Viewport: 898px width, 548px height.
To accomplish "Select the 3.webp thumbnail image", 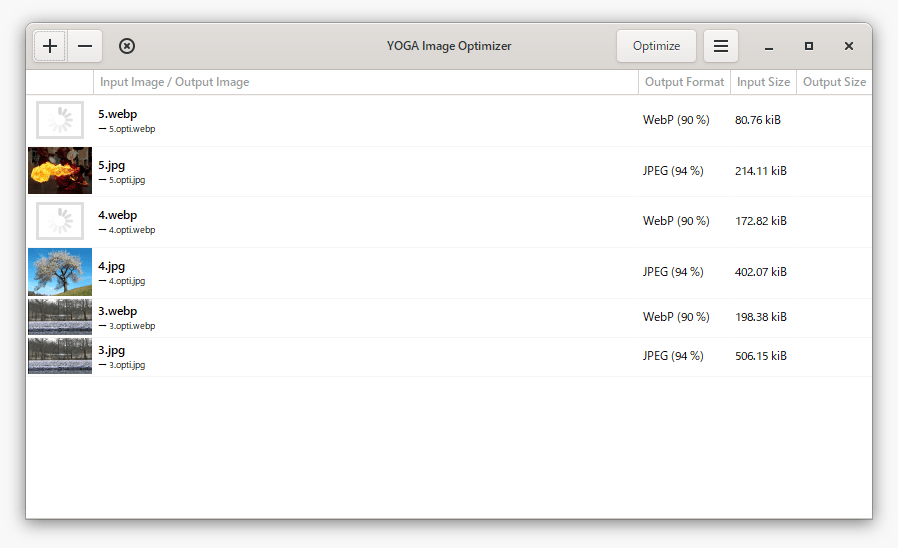I will 60,316.
